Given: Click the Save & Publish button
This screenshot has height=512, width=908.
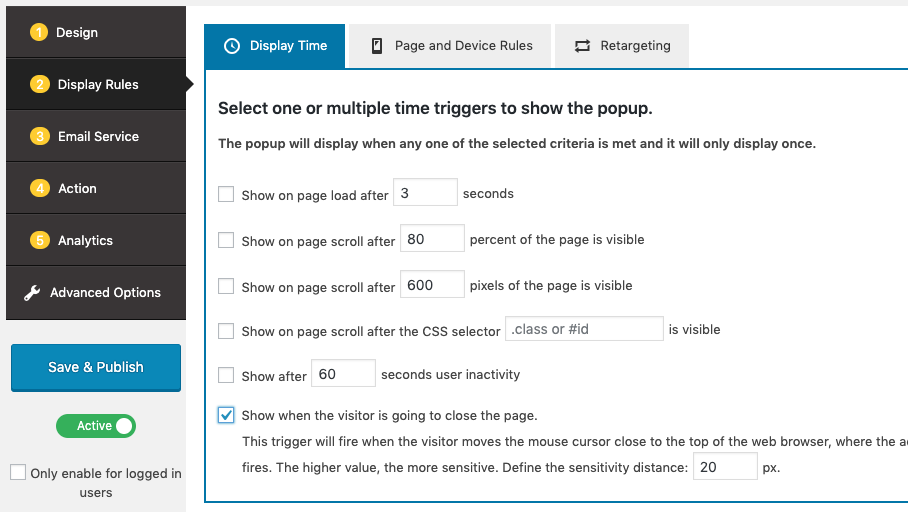Looking at the screenshot, I should 96,367.
